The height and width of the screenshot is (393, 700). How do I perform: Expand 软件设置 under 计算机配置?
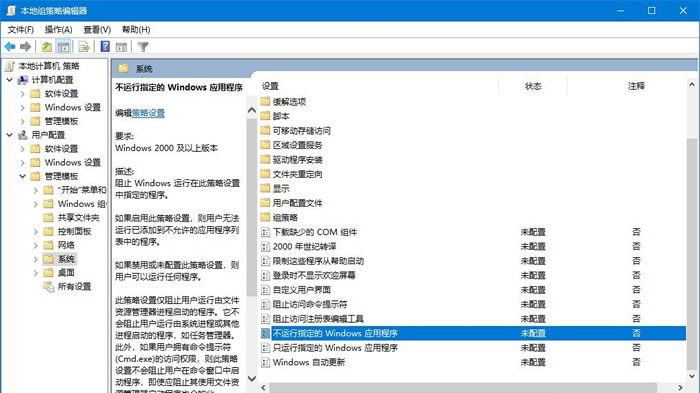[22, 94]
